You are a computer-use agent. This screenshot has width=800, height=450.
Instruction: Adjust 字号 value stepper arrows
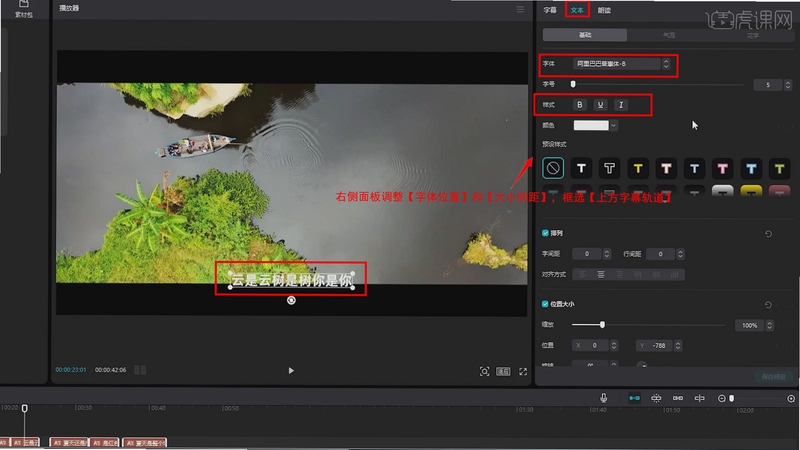788,85
